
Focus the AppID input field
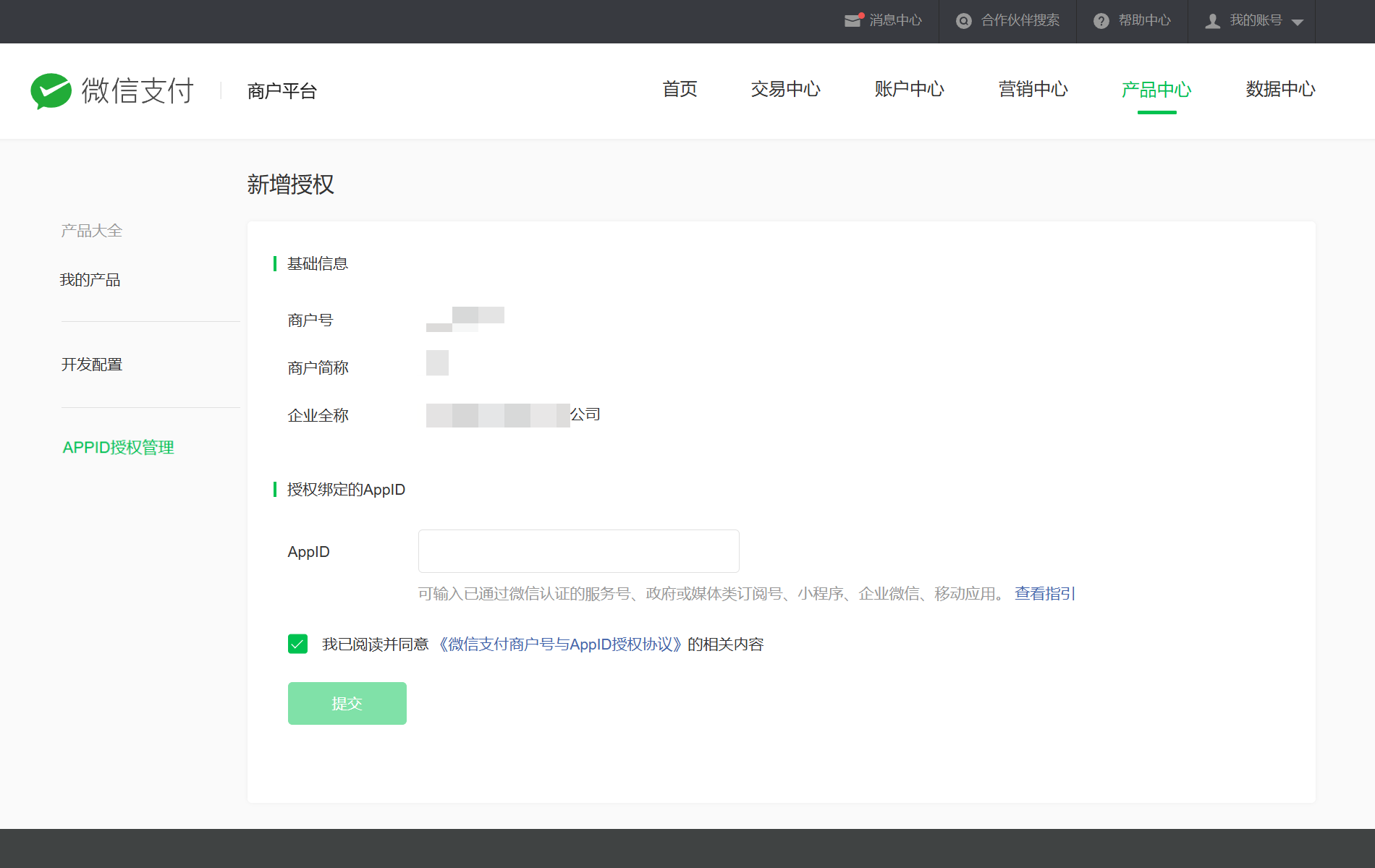click(579, 551)
